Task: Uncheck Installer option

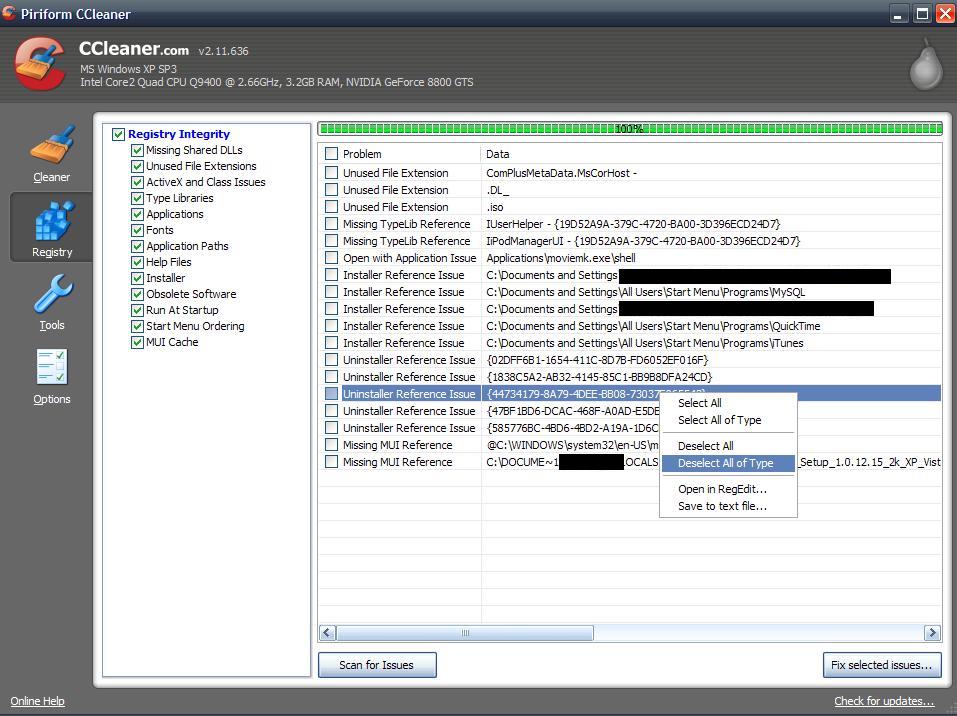Action: [137, 278]
